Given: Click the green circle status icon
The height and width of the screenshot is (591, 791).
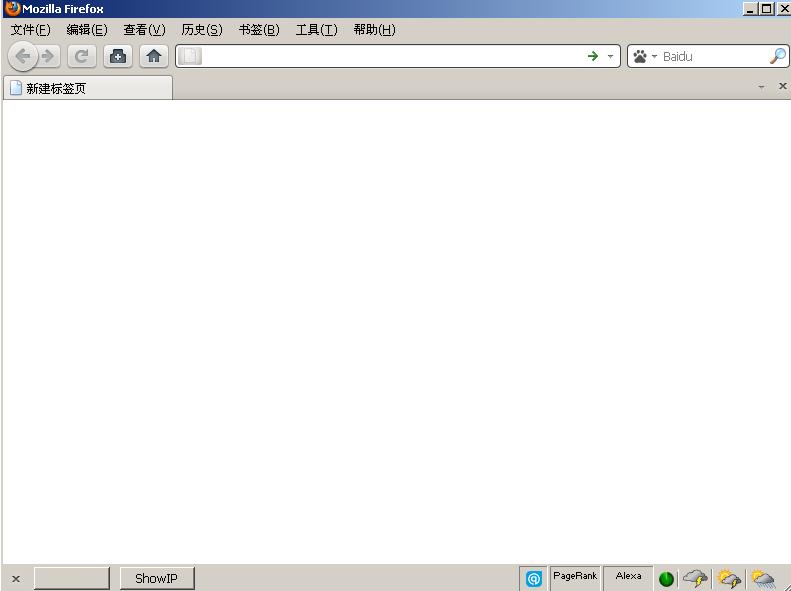Looking at the screenshot, I should pos(666,579).
